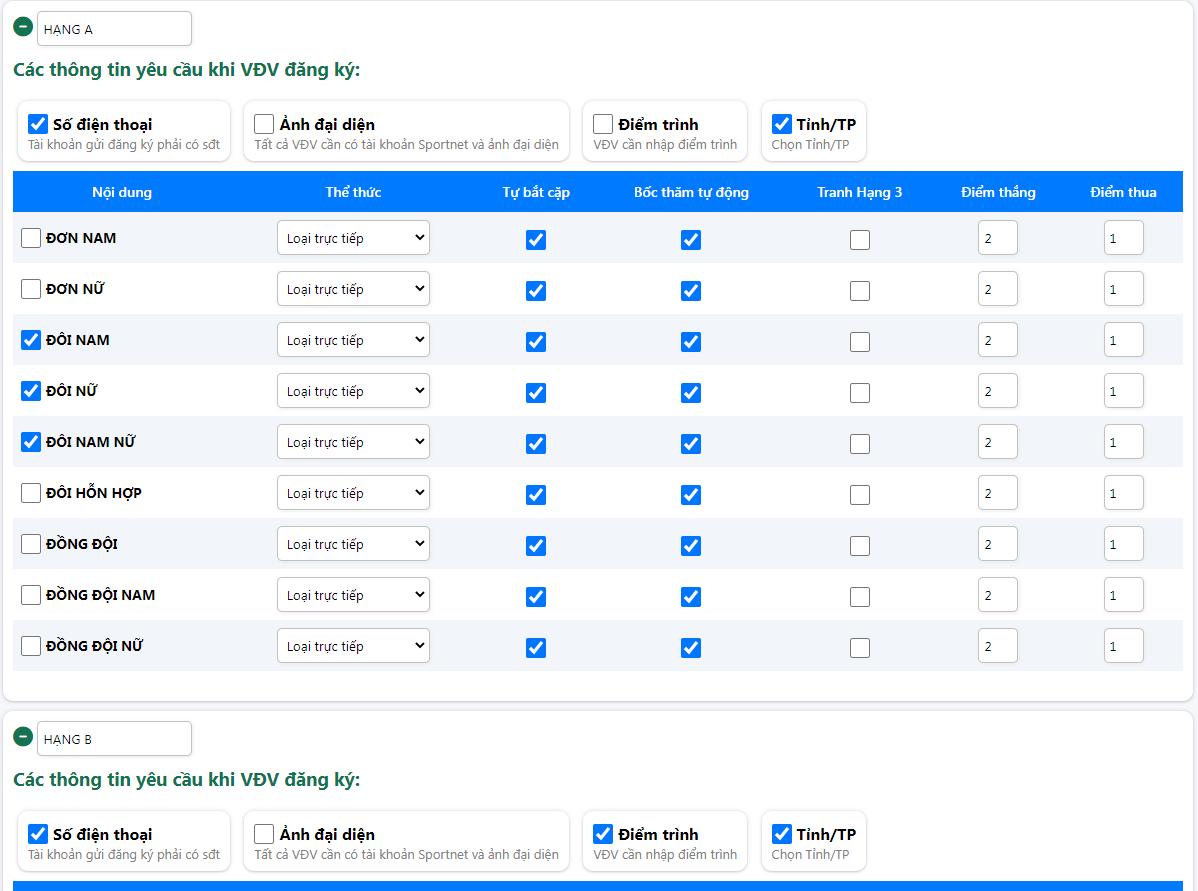Click the HẠNG B name field
This screenshot has height=891, width=1198.
(x=114, y=739)
